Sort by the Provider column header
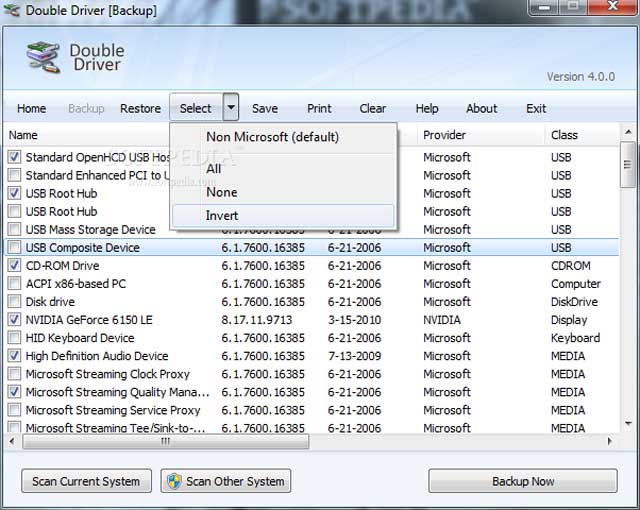 444,135
